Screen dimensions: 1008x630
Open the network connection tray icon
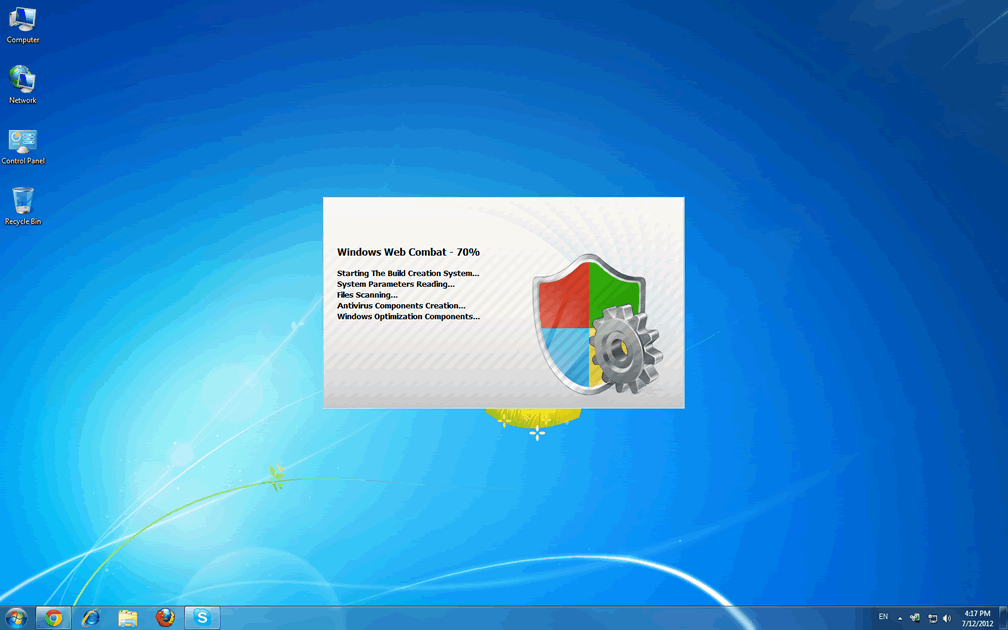pos(932,618)
